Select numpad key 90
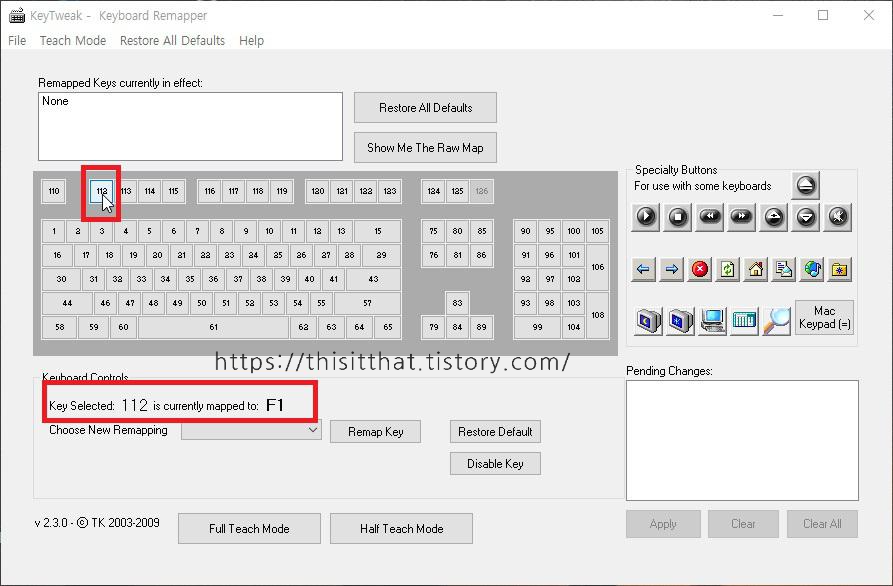The width and height of the screenshot is (893, 586). (x=525, y=231)
